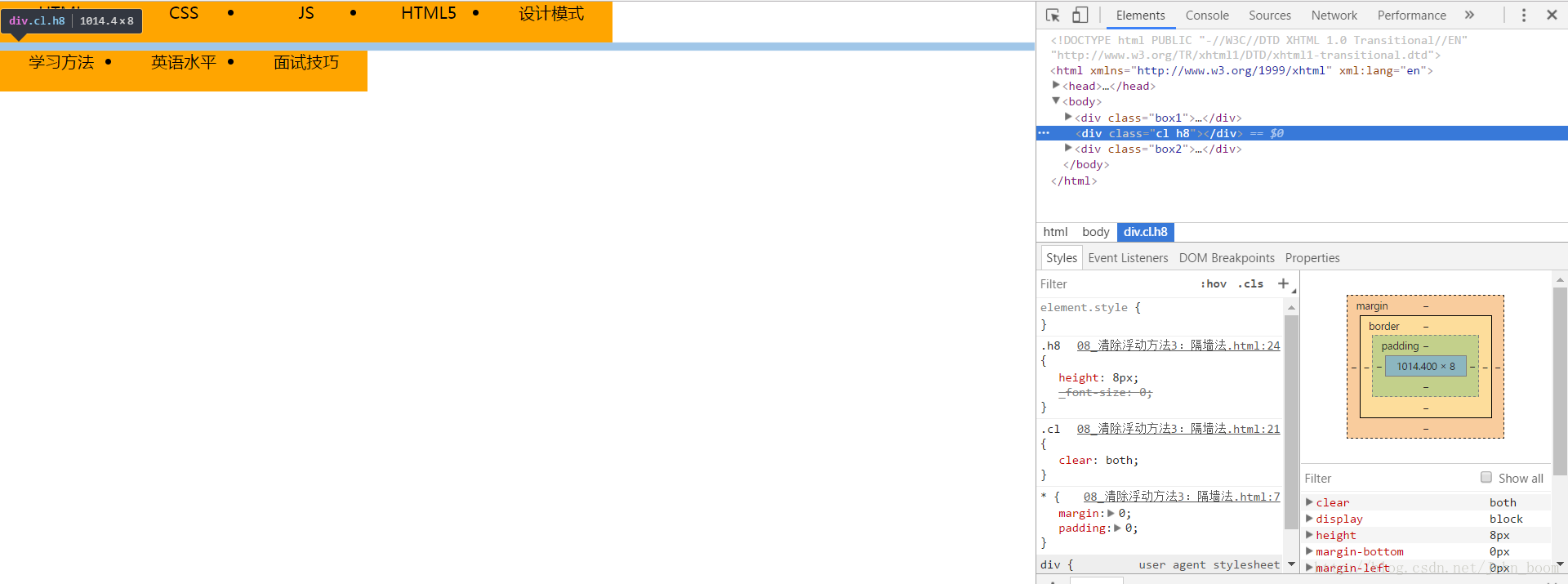Activate the inspect element picker icon
The image size is (1568, 584).
click(x=1053, y=15)
